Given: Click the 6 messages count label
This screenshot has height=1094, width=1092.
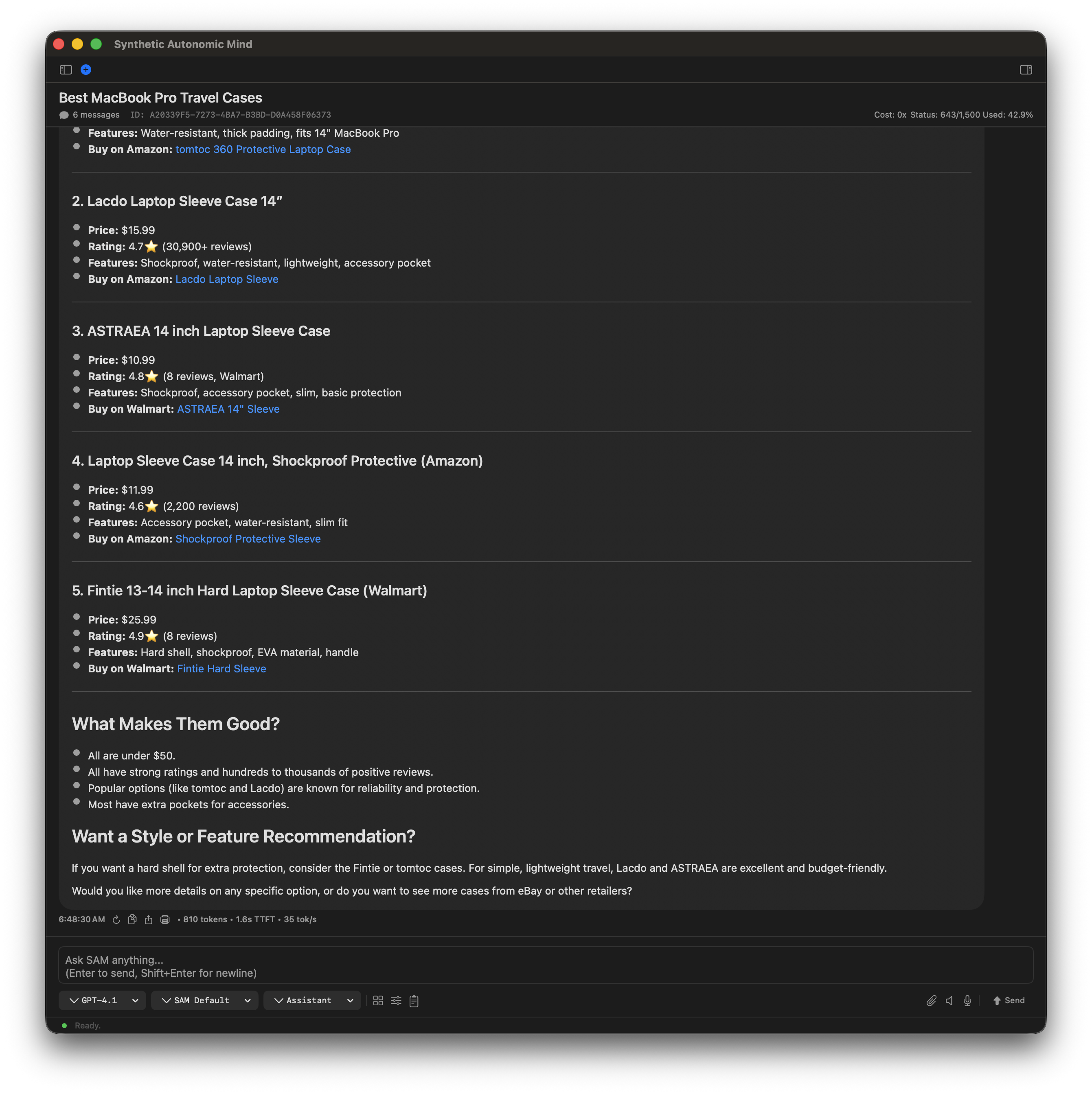Looking at the screenshot, I should pos(96,115).
